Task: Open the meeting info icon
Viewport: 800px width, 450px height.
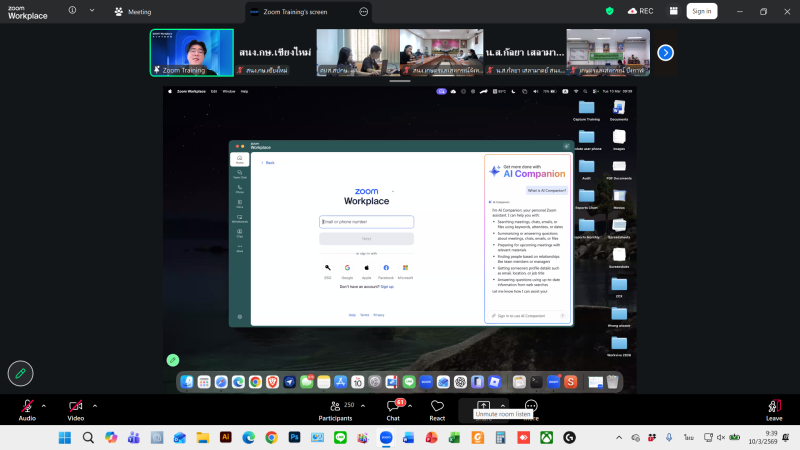Action: click(72, 11)
